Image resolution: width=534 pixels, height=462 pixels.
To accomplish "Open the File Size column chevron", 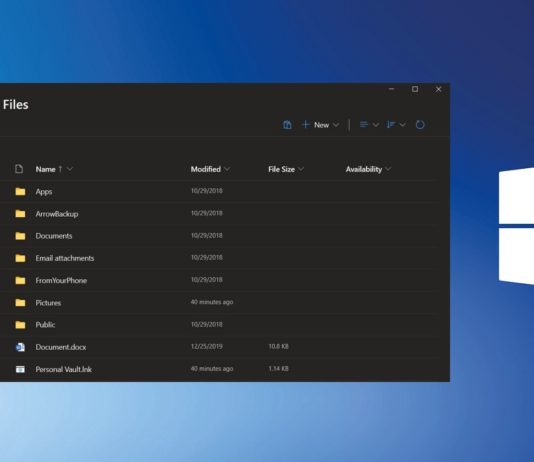I will (x=301, y=169).
